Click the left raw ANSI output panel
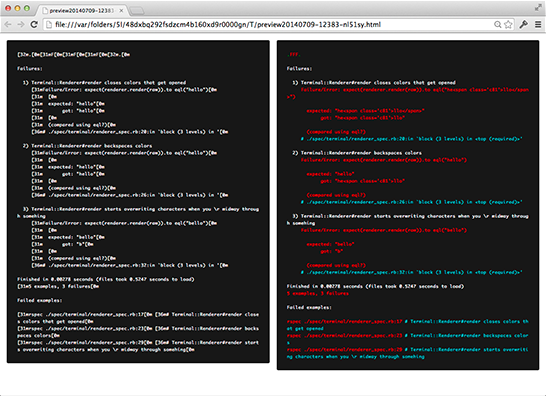The width and height of the screenshot is (546, 396). (x=138, y=202)
